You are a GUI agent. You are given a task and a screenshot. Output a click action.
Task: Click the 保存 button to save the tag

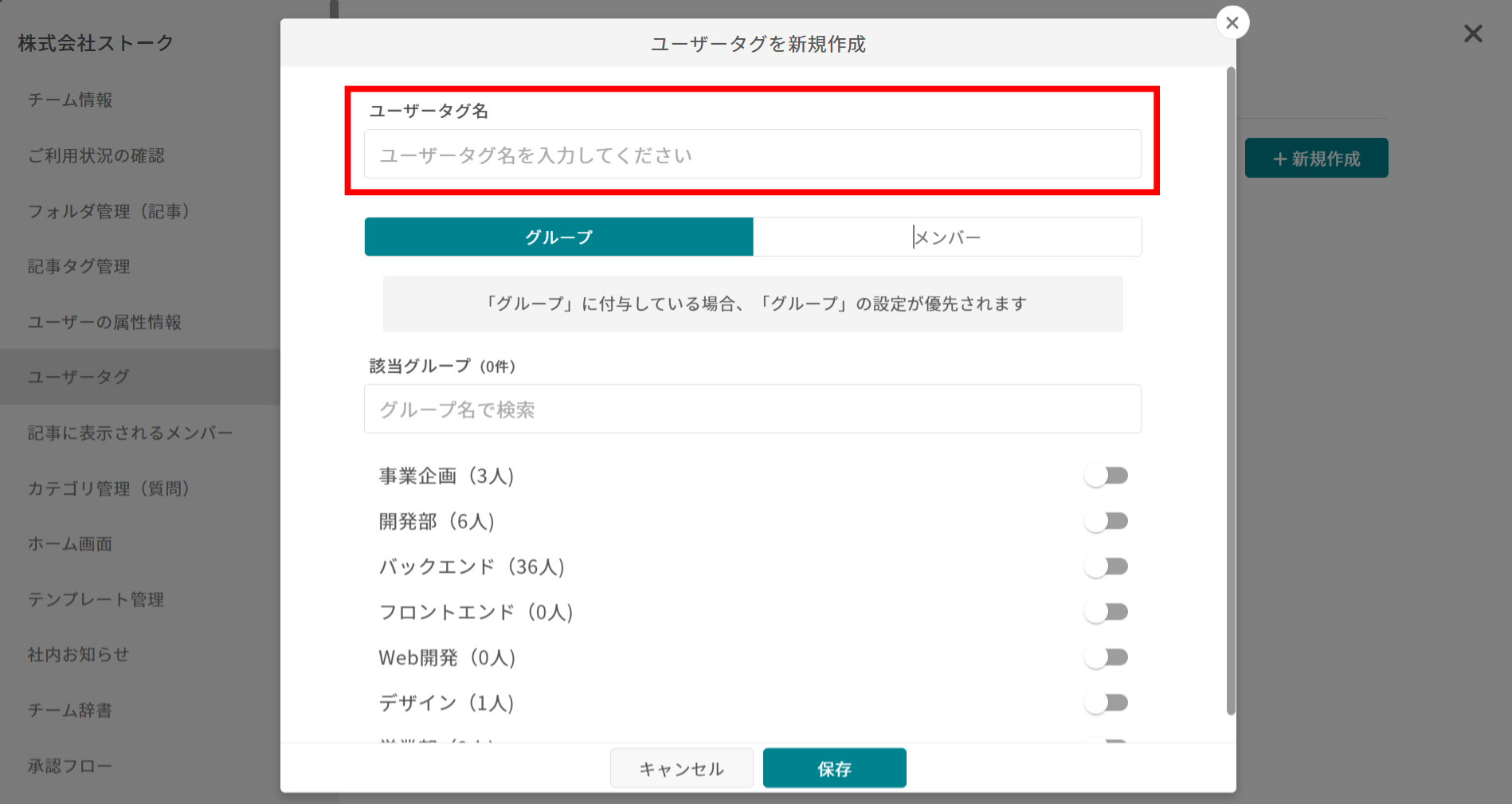(834, 767)
